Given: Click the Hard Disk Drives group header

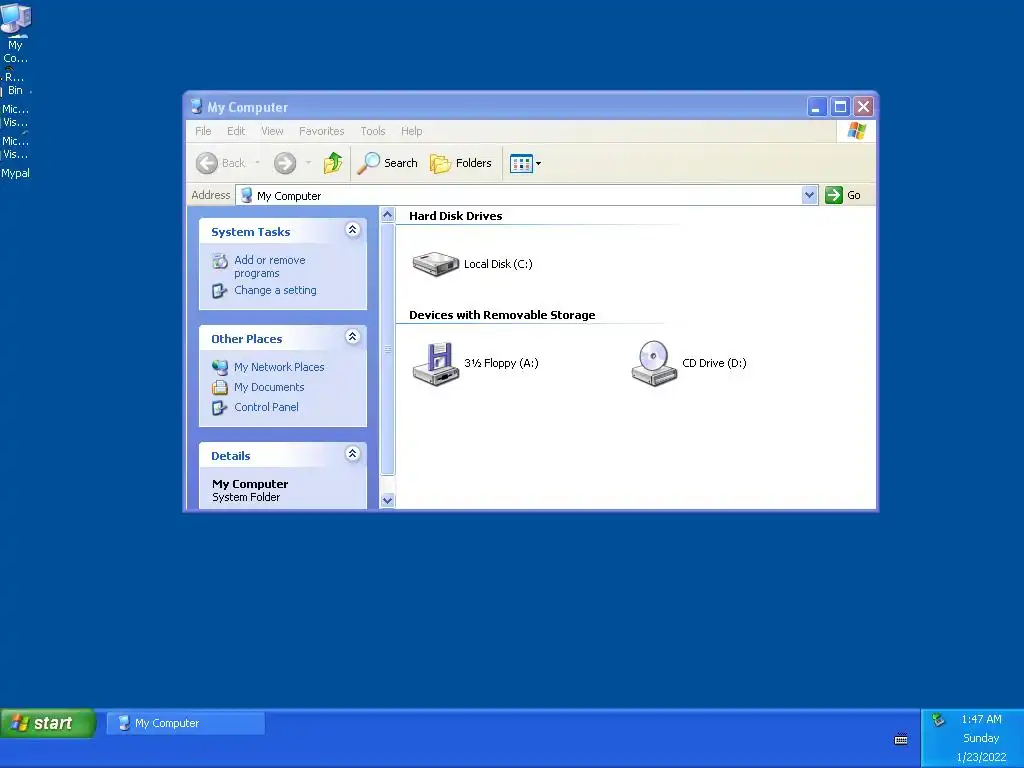Looking at the screenshot, I should click(x=455, y=216).
